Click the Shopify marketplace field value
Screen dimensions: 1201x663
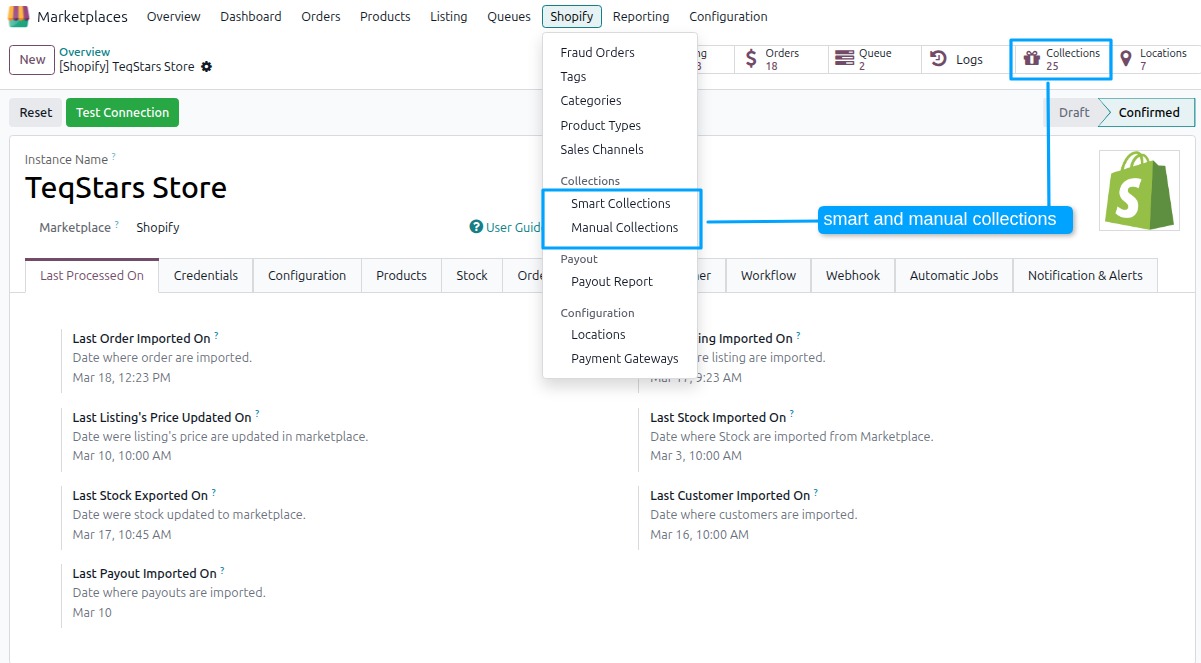(x=158, y=227)
